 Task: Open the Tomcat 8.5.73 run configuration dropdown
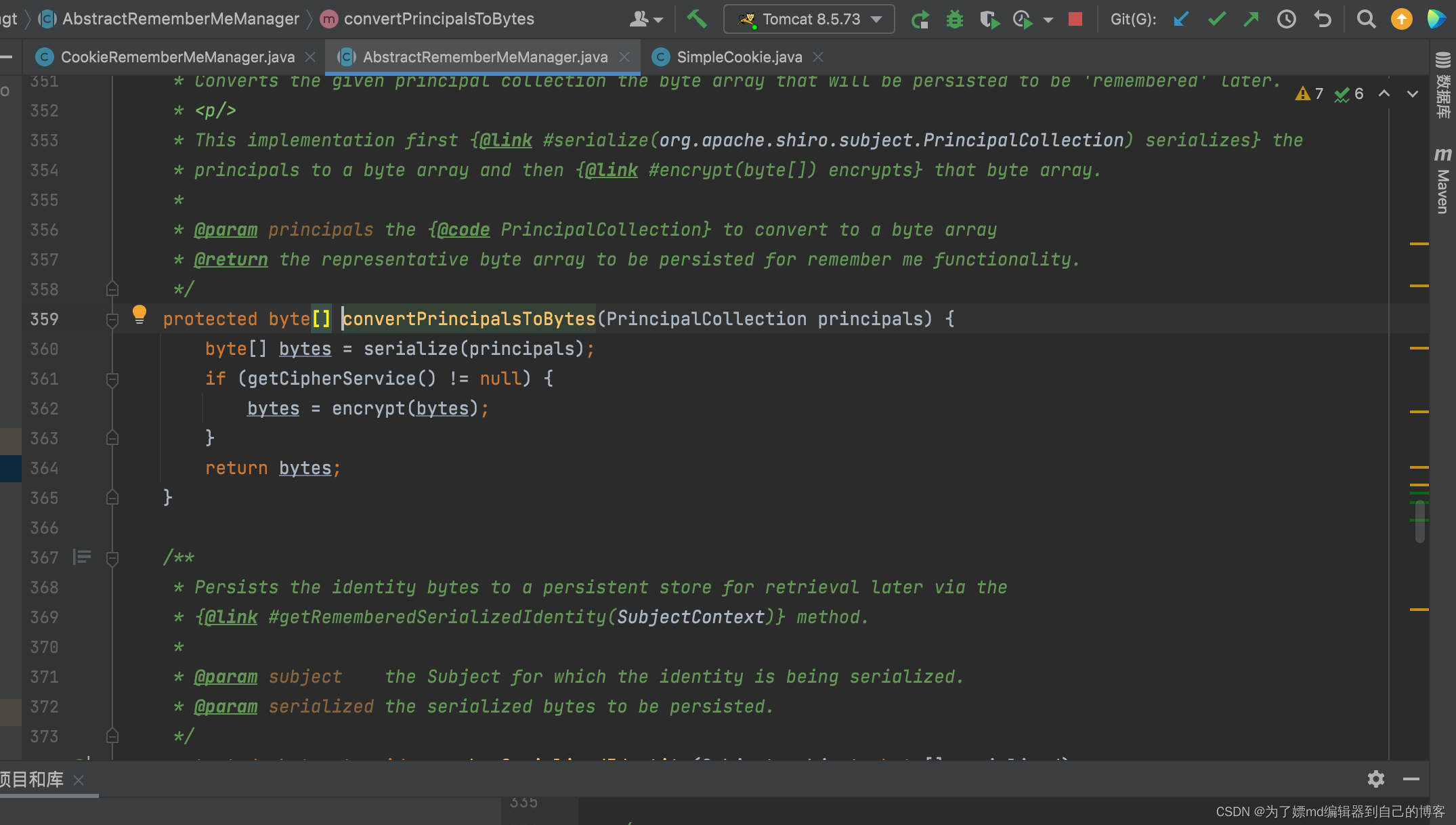(809, 19)
